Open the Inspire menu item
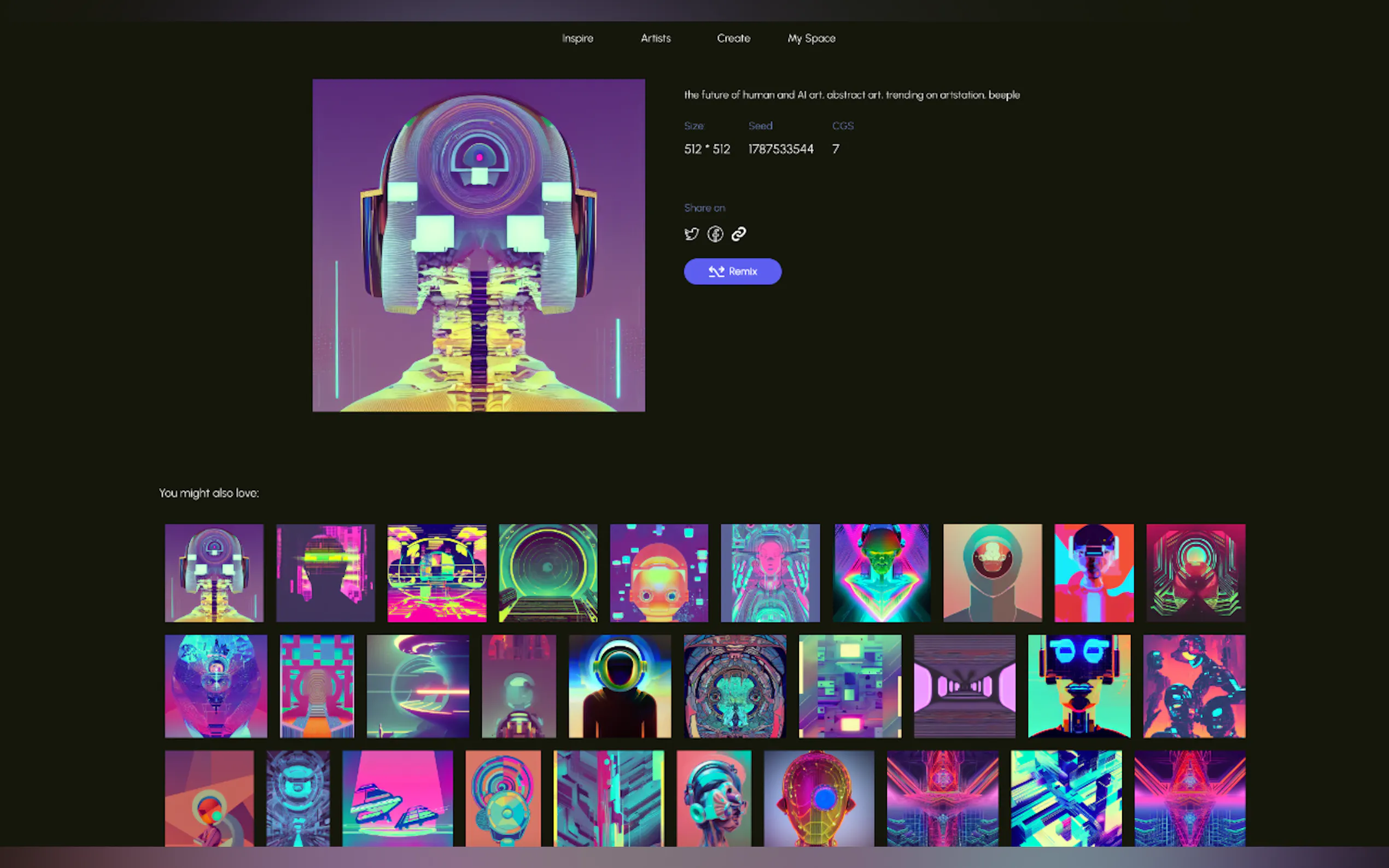The width and height of the screenshot is (1389, 868). (577, 38)
